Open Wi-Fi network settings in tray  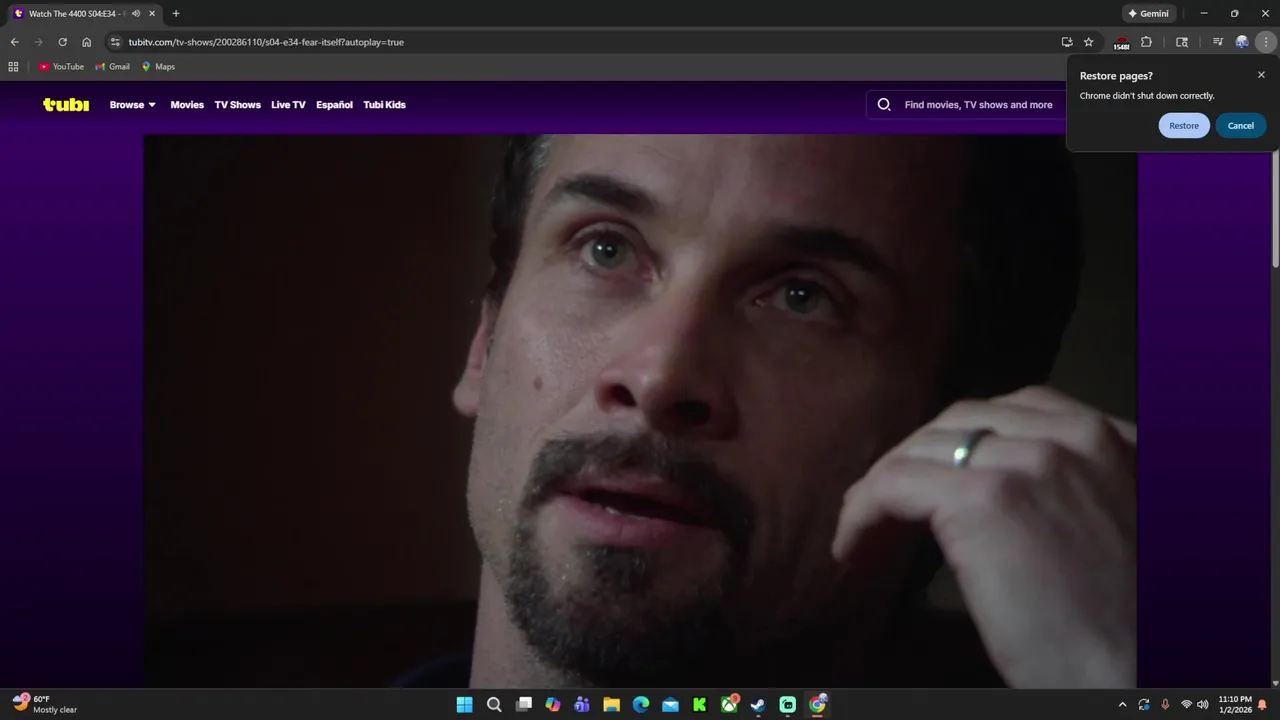[x=1186, y=705]
